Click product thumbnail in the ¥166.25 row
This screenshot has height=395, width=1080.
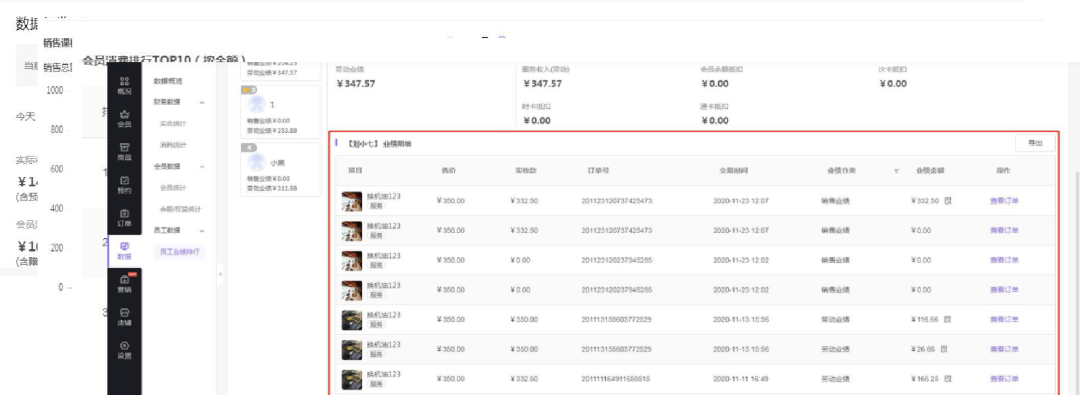(x=352, y=379)
